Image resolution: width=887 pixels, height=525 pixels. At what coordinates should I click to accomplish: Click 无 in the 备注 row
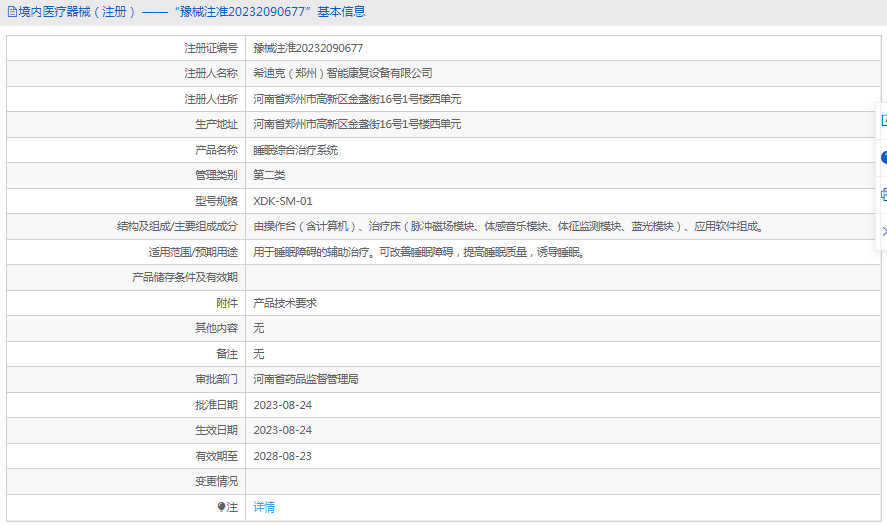(259, 354)
